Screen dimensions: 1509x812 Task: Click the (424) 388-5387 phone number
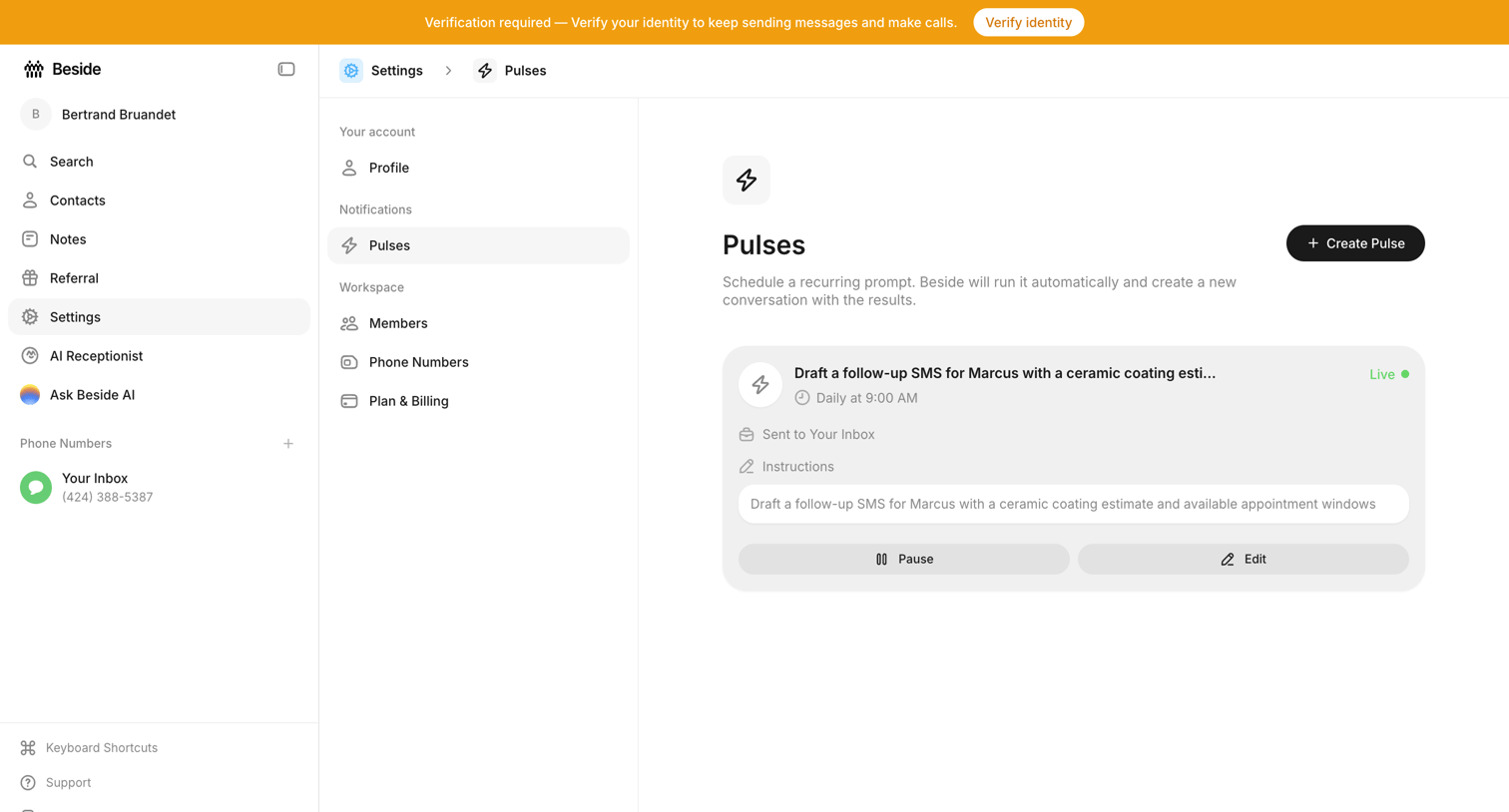tap(107, 497)
